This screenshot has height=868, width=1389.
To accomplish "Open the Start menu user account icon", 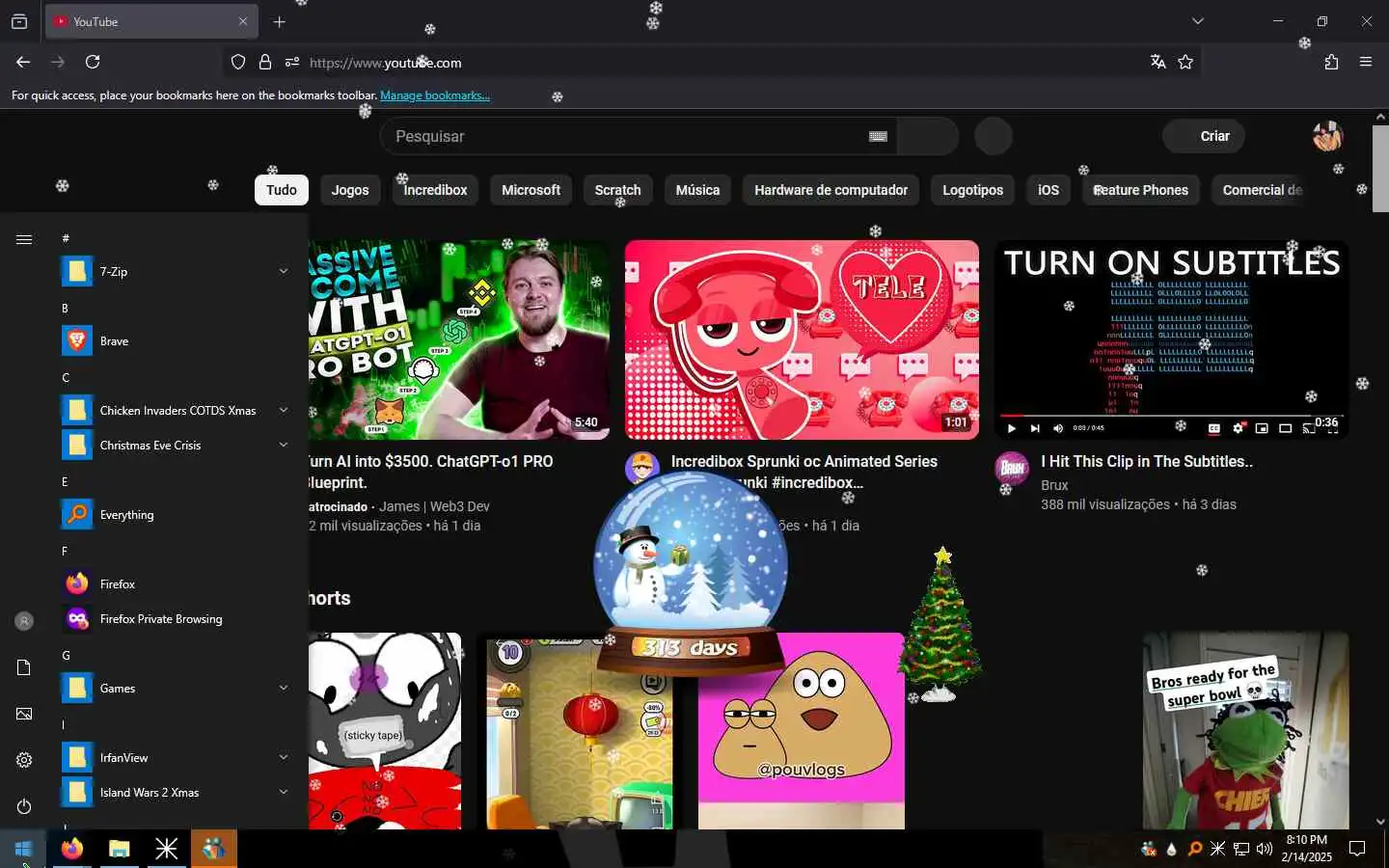I will tap(24, 621).
